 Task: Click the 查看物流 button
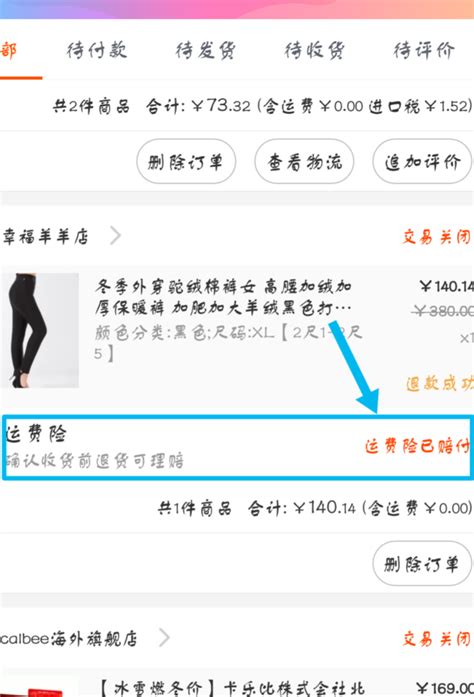coord(304,161)
